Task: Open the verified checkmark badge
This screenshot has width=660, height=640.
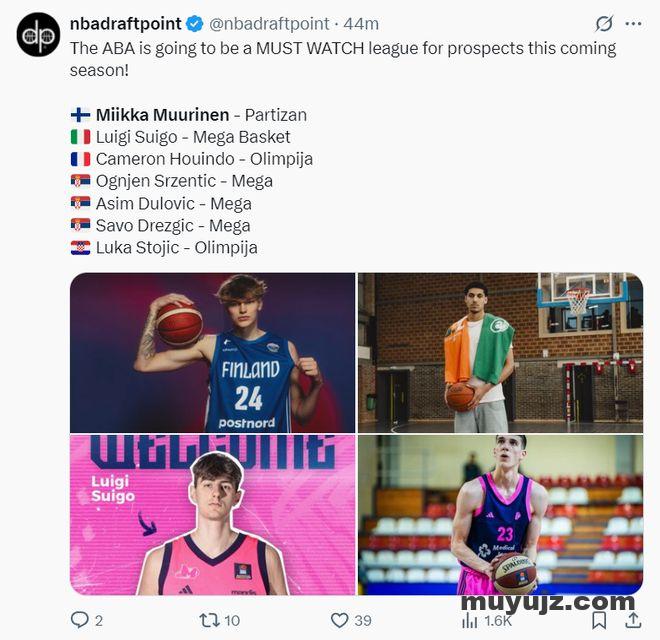Action: [x=194, y=24]
